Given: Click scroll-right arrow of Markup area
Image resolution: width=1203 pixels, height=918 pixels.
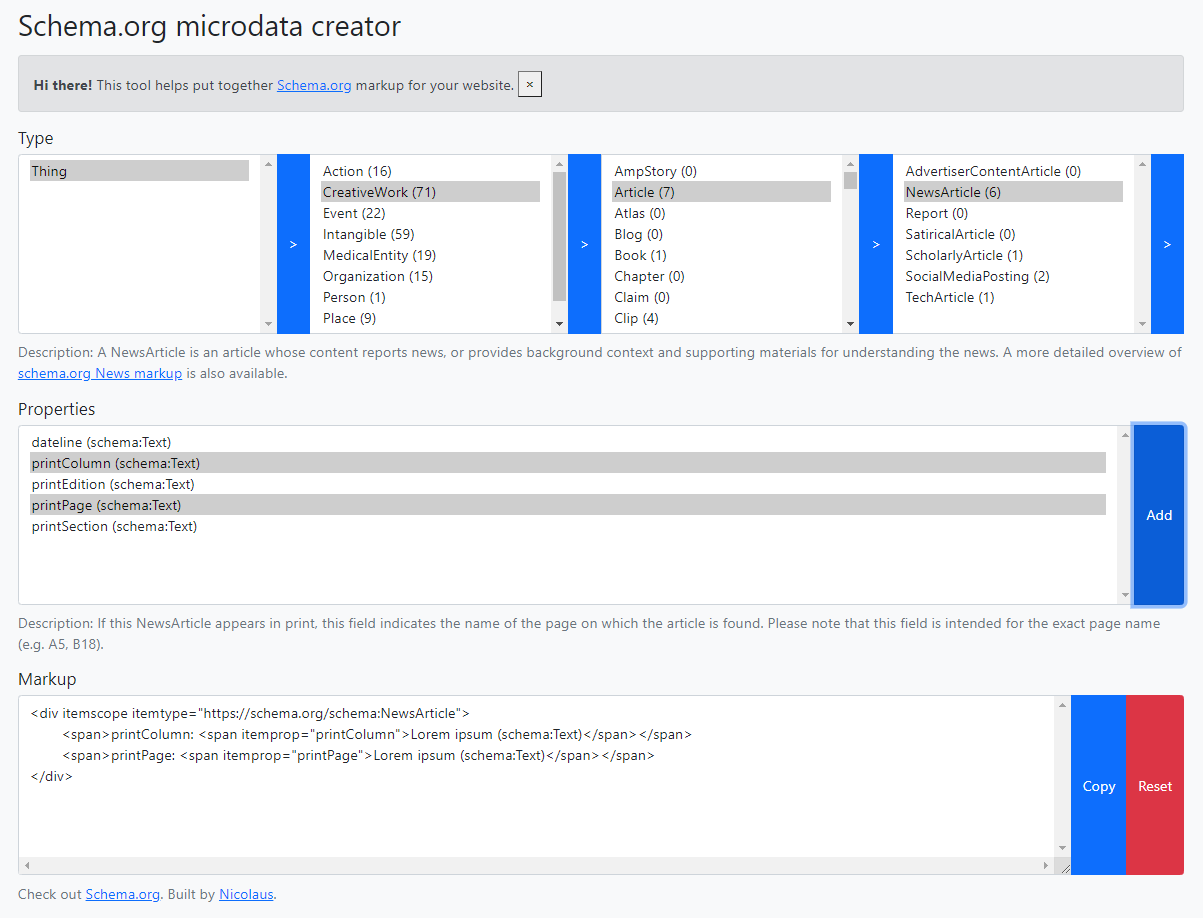Looking at the screenshot, I should coord(1046,865).
